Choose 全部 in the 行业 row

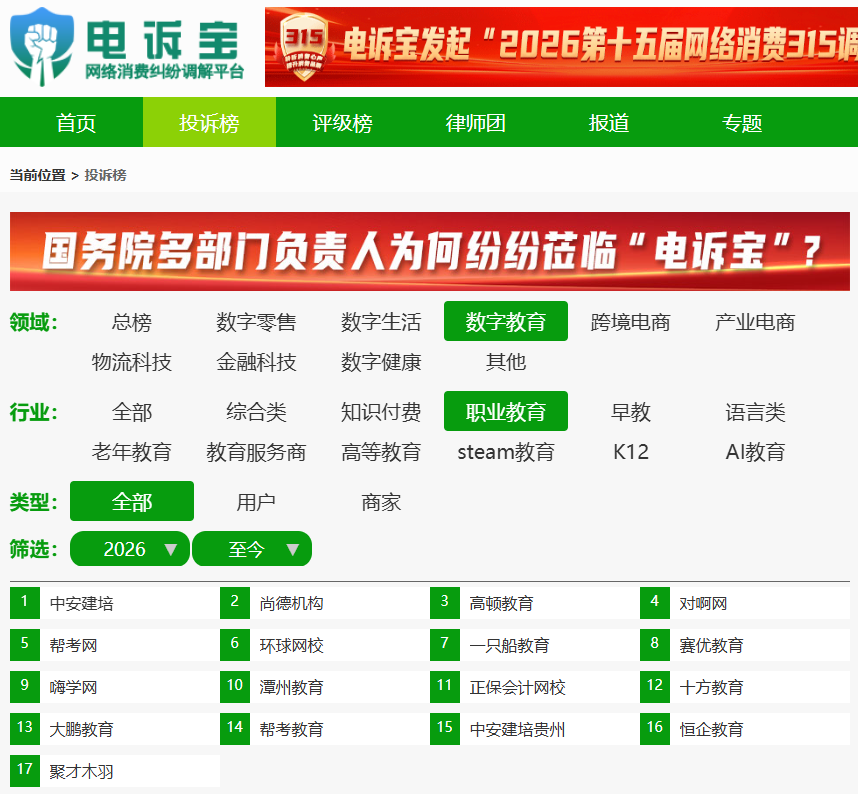(x=132, y=412)
